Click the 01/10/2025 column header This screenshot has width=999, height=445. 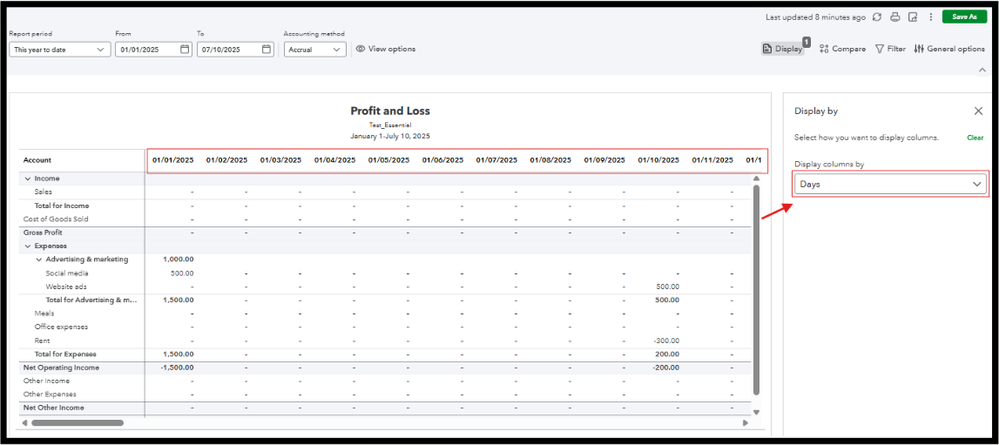point(659,161)
